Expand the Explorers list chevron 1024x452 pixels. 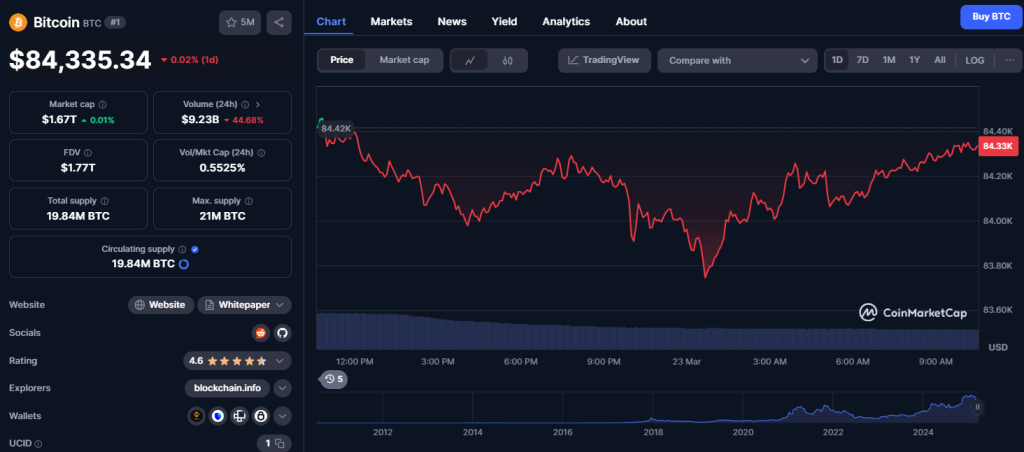(282, 388)
